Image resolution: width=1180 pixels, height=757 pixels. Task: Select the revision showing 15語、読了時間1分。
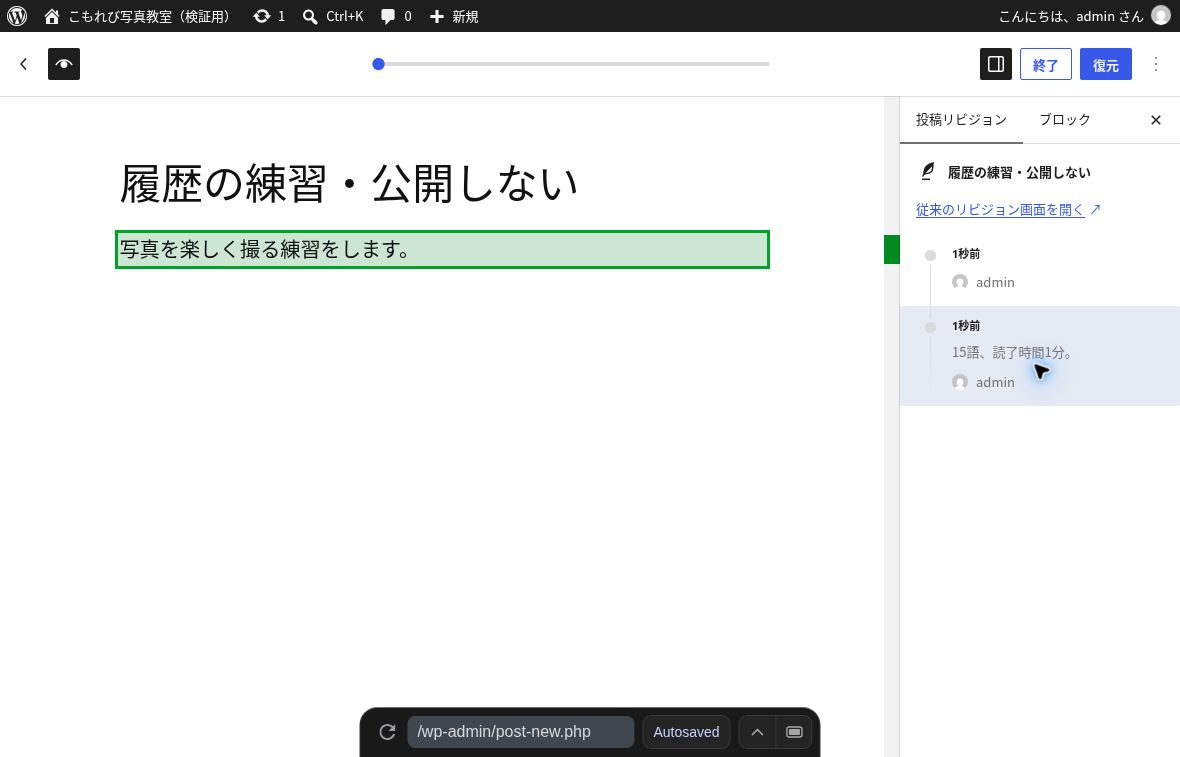coord(1040,356)
